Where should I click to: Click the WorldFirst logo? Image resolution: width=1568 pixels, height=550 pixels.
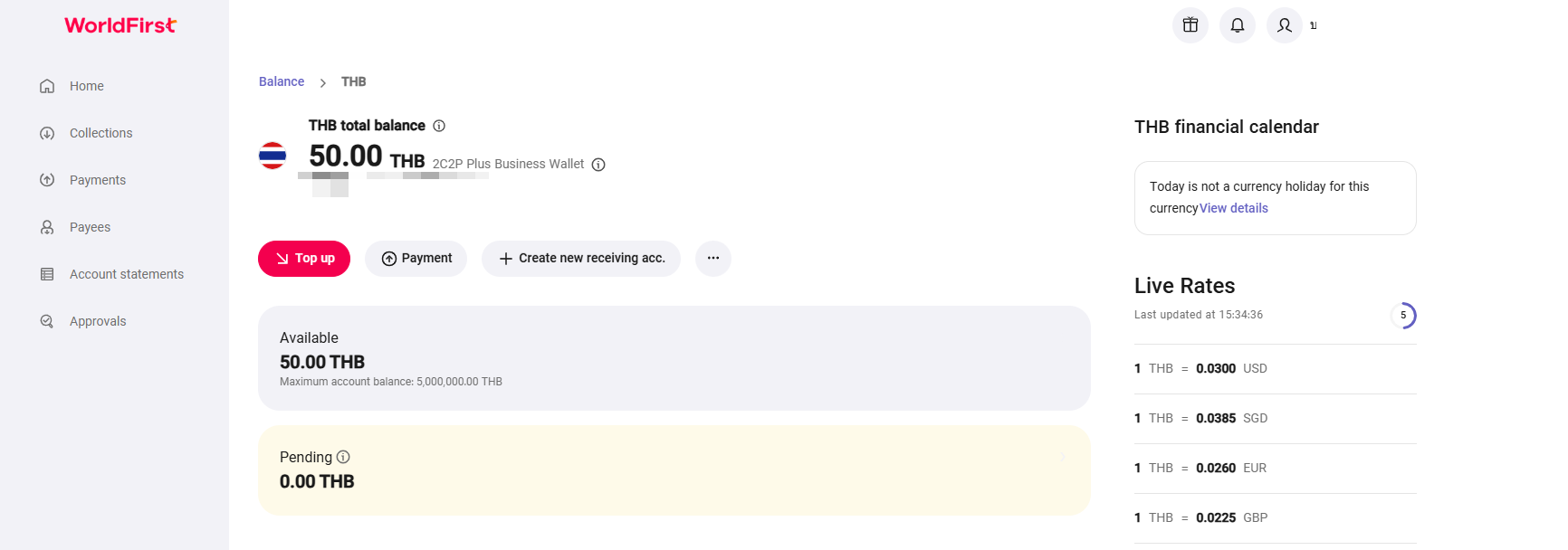[x=120, y=25]
